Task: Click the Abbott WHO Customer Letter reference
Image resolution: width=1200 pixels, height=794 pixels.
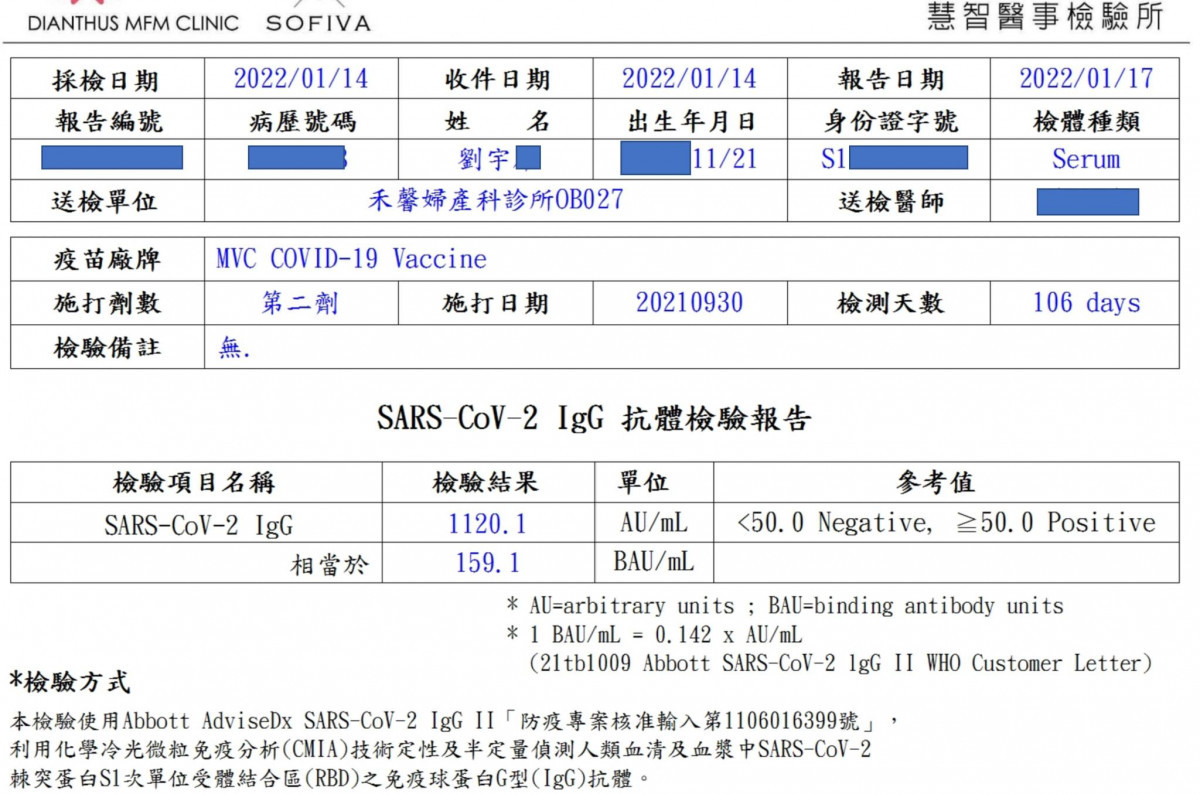Action: (x=840, y=663)
